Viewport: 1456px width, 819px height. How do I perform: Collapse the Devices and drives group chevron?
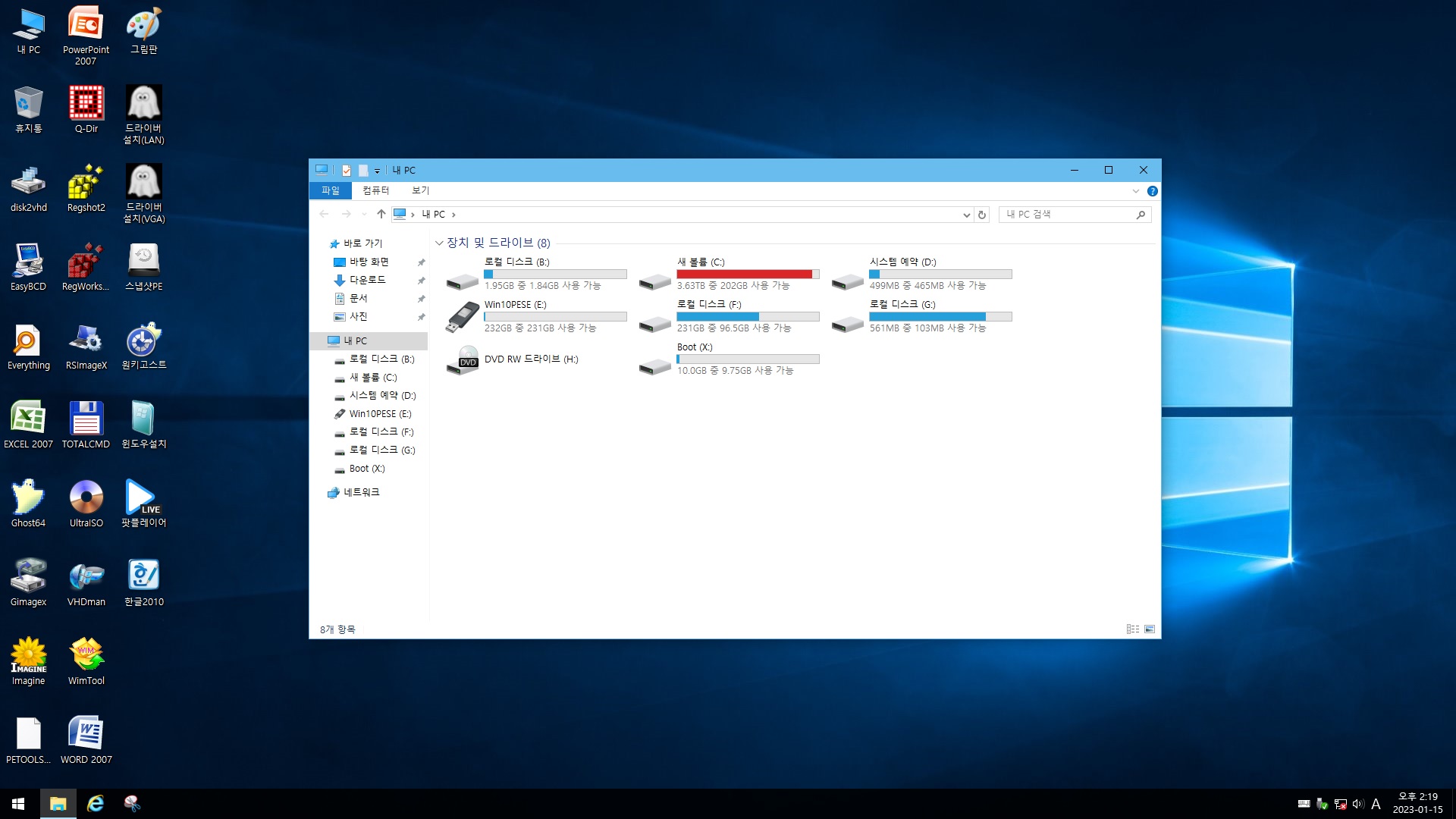(x=439, y=243)
